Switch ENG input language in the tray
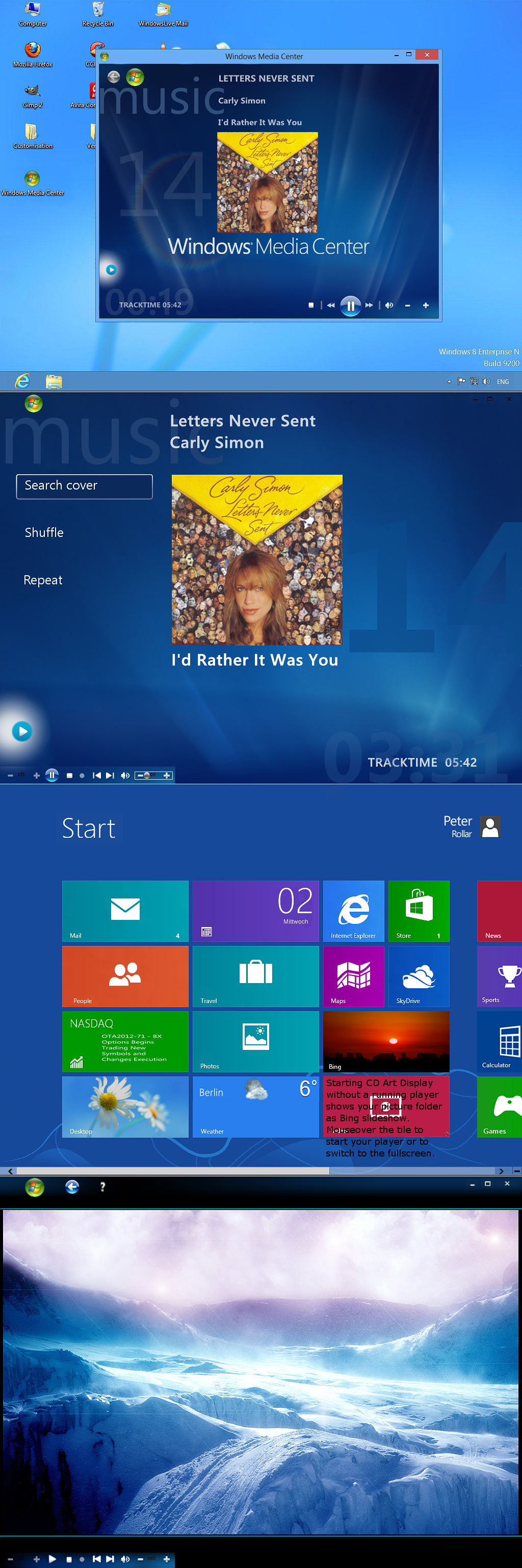This screenshot has height=1568, width=522. coord(503,381)
